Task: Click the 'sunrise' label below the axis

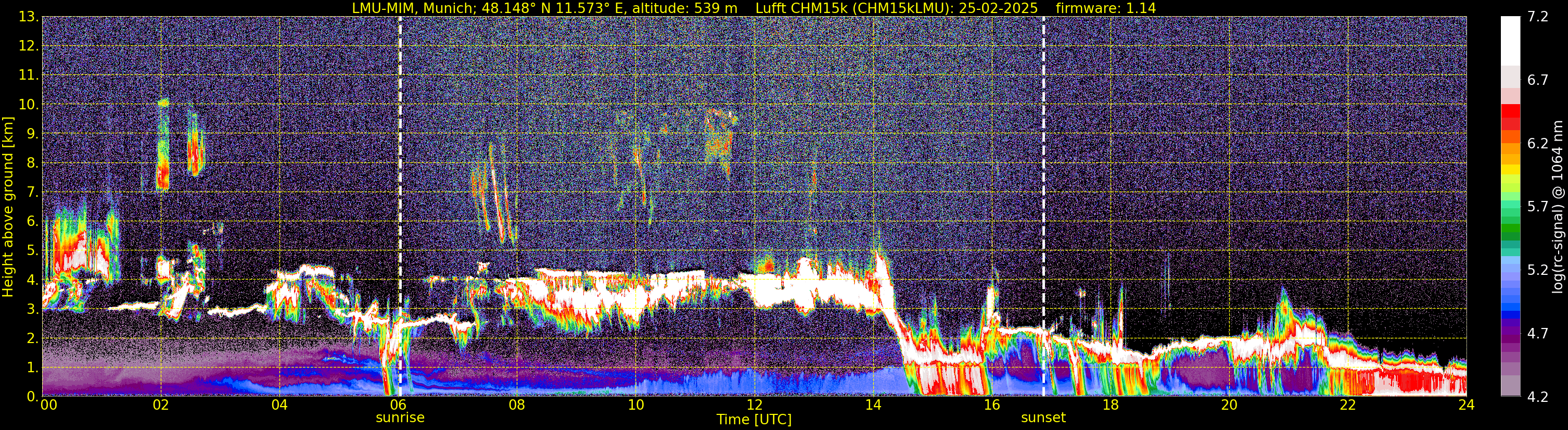Action: point(400,418)
